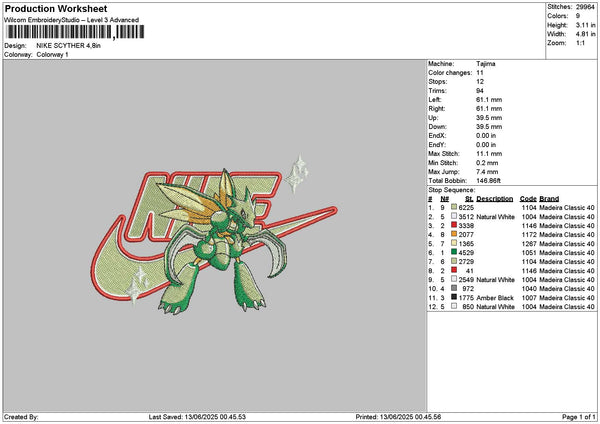Viewport: 600px width, 424px height.
Task: Click the 'Right:' label
Action: [437, 109]
